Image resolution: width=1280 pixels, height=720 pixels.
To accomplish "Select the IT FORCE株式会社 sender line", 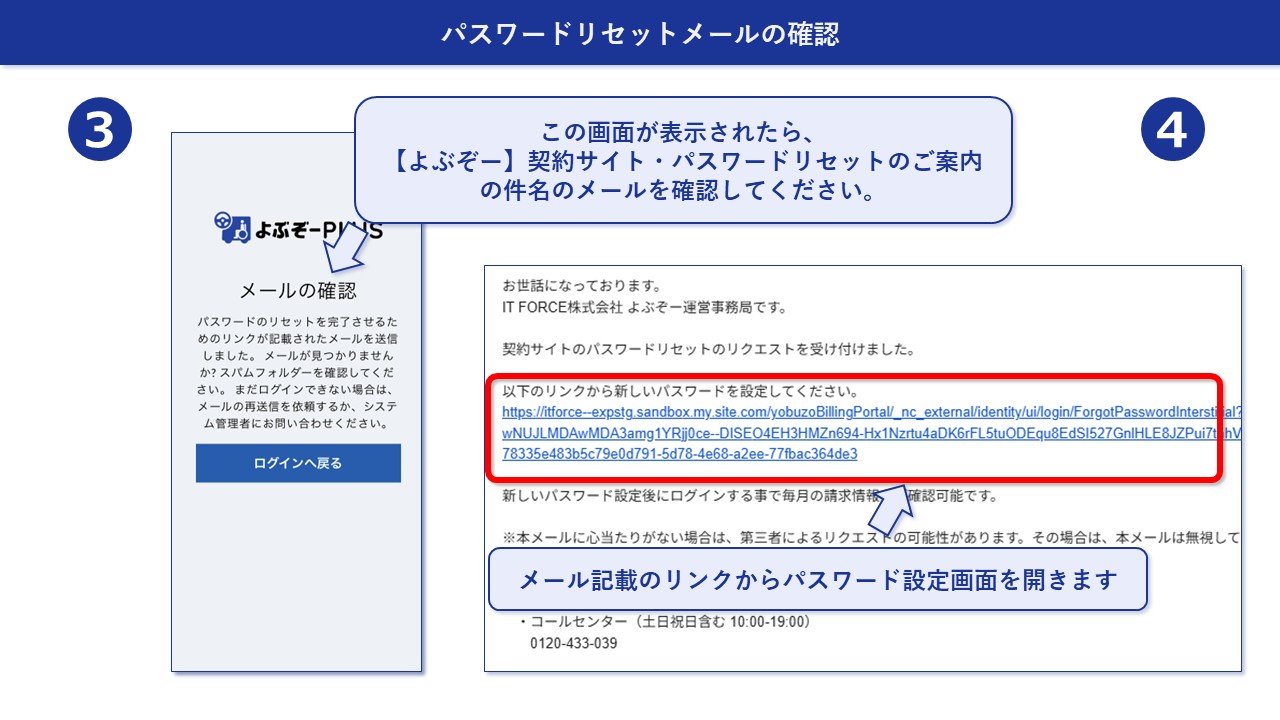I will (645, 307).
